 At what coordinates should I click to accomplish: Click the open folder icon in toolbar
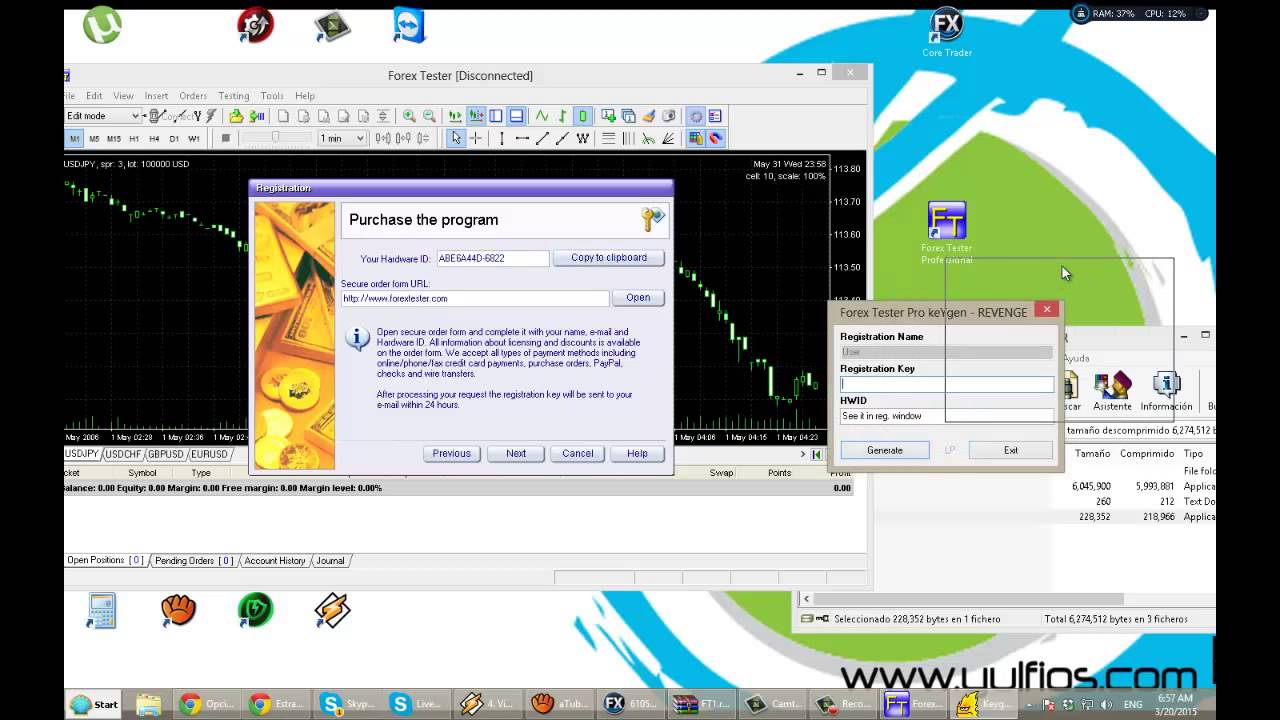(237, 116)
